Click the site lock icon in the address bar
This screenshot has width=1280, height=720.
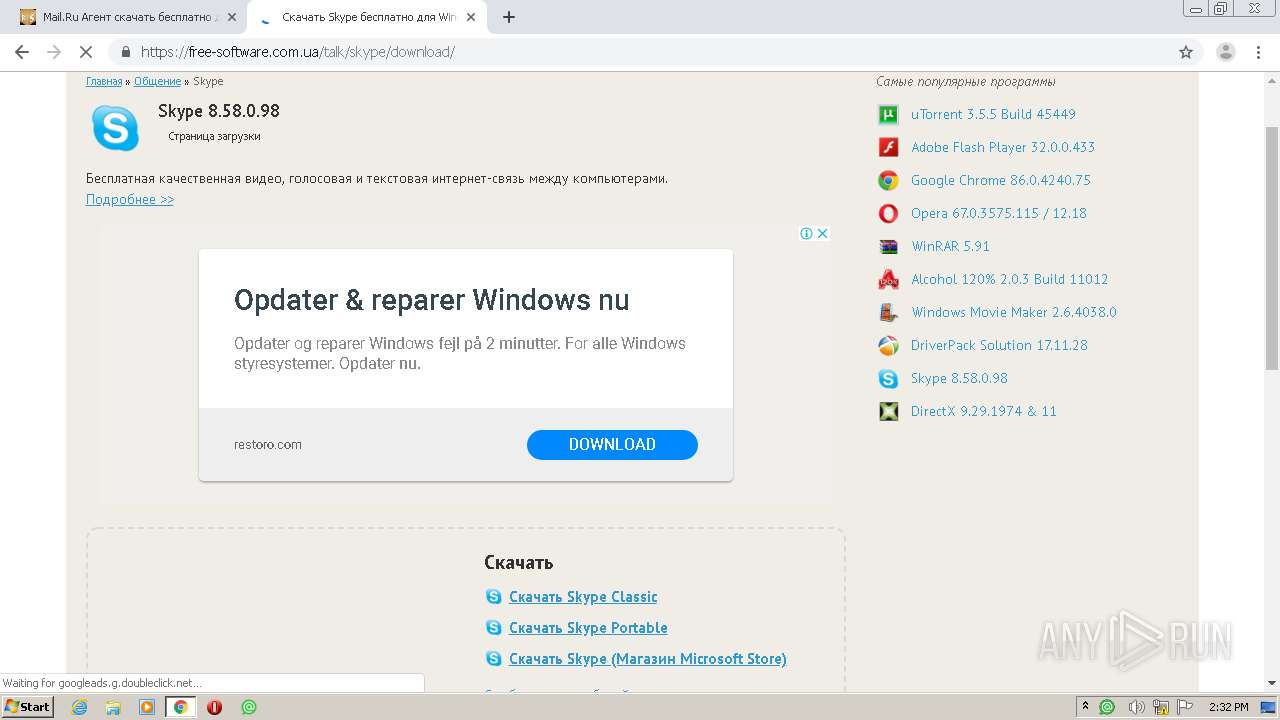(126, 52)
